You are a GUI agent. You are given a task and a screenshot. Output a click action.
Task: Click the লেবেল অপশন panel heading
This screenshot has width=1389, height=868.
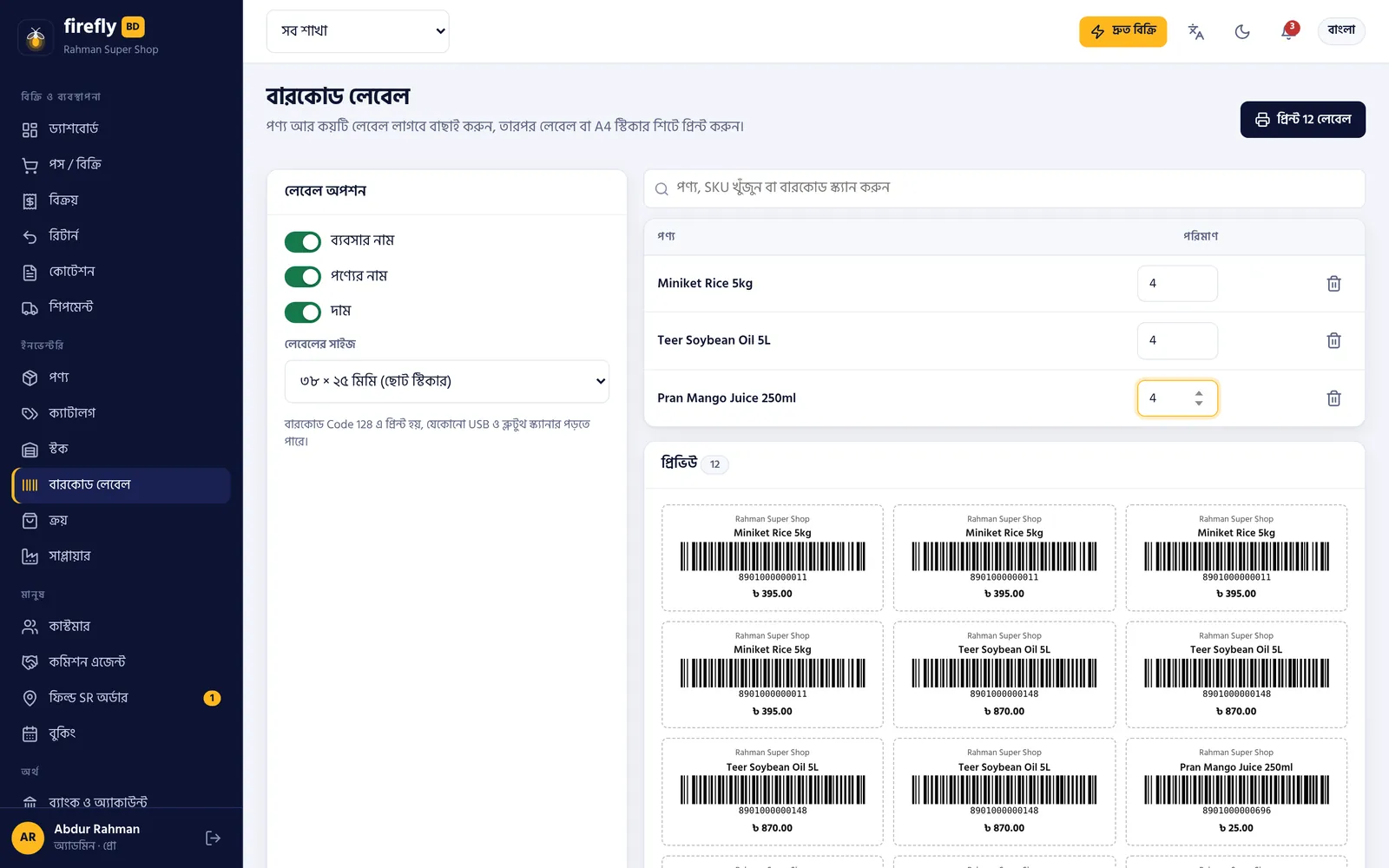(326, 191)
